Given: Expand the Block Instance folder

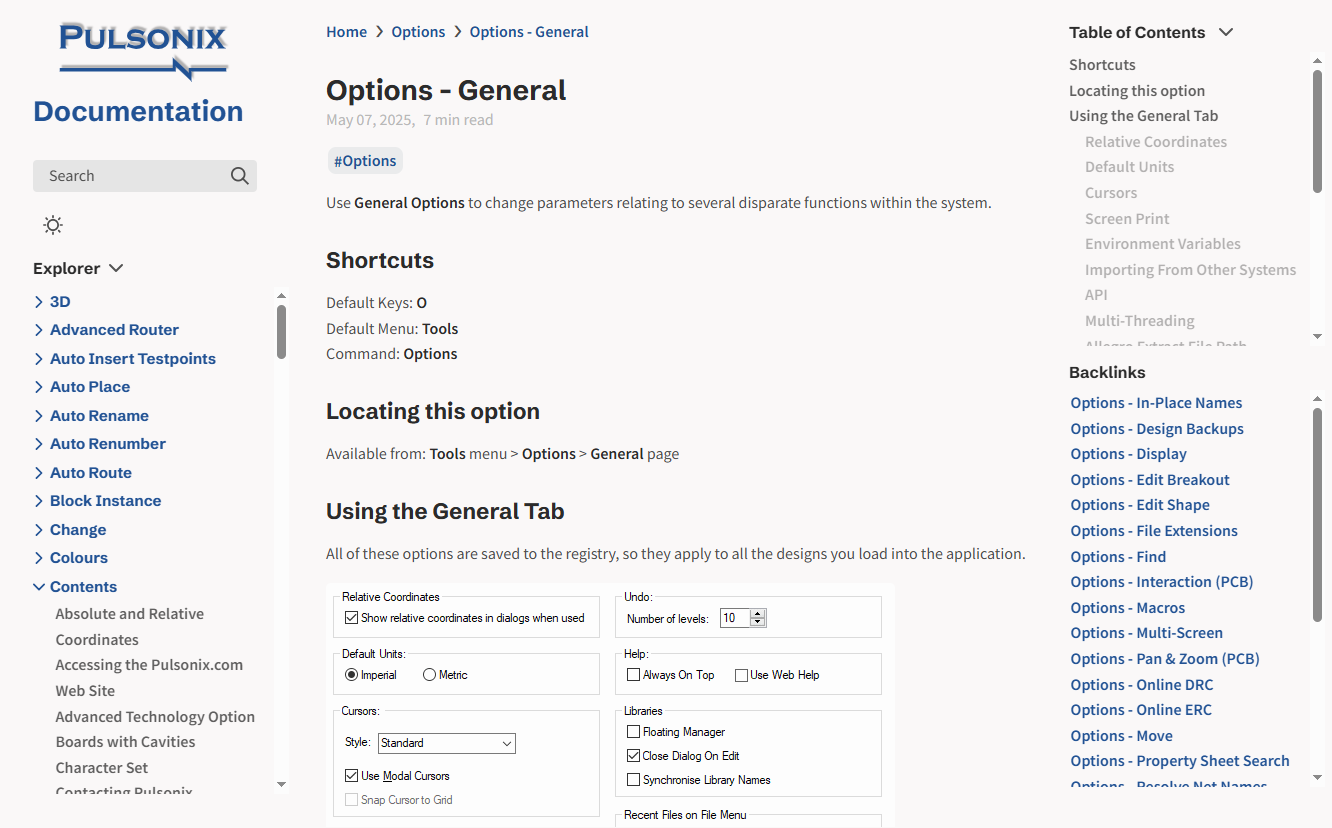Looking at the screenshot, I should (105, 501).
